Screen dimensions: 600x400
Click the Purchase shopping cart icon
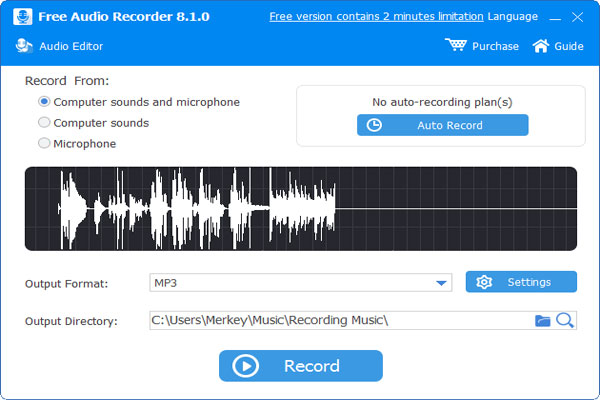point(456,46)
